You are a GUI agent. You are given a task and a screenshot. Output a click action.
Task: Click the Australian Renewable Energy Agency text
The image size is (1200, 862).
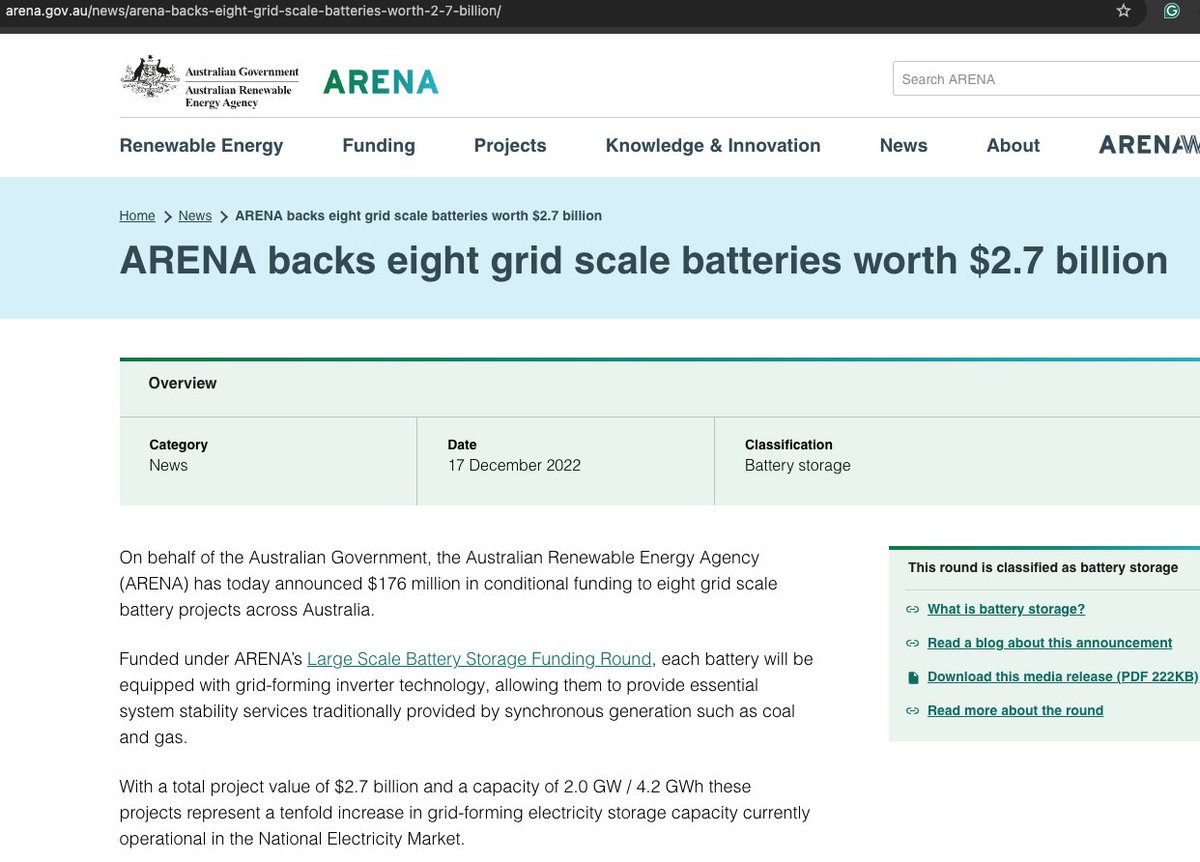coord(238,96)
